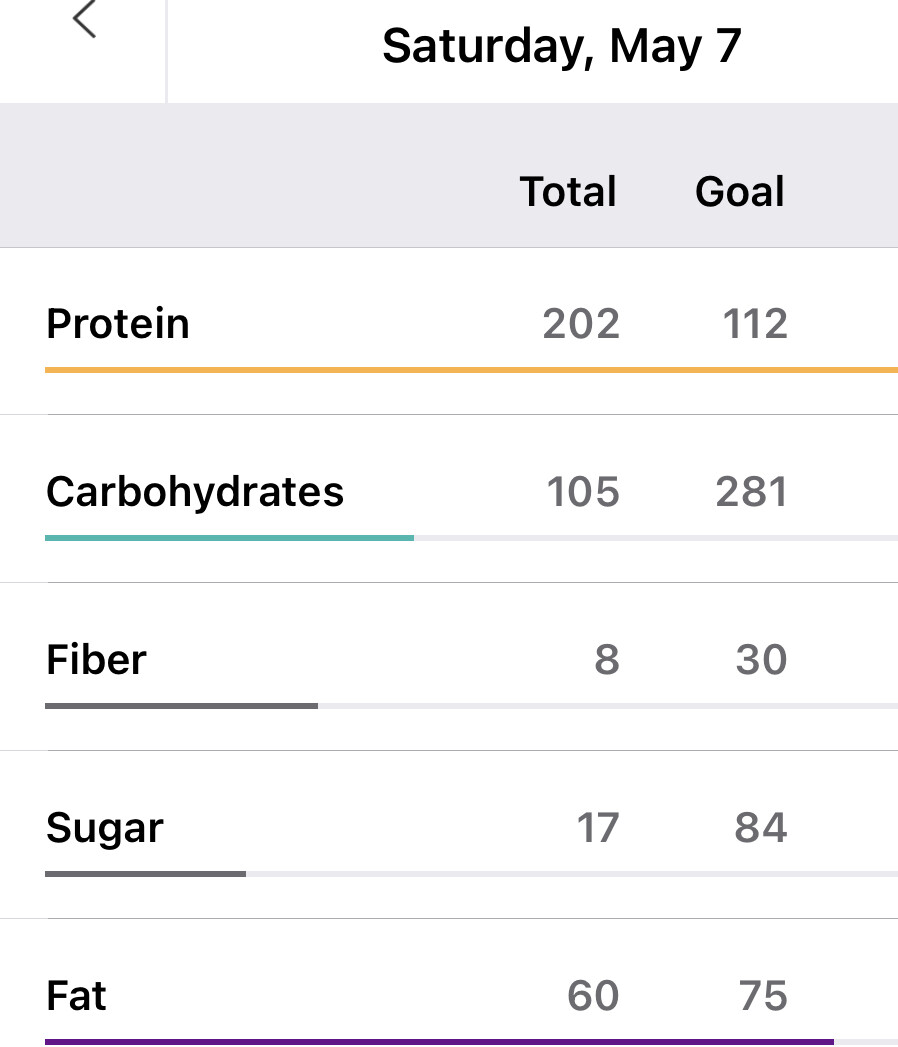Tap the Protein total value 202

coord(581,324)
